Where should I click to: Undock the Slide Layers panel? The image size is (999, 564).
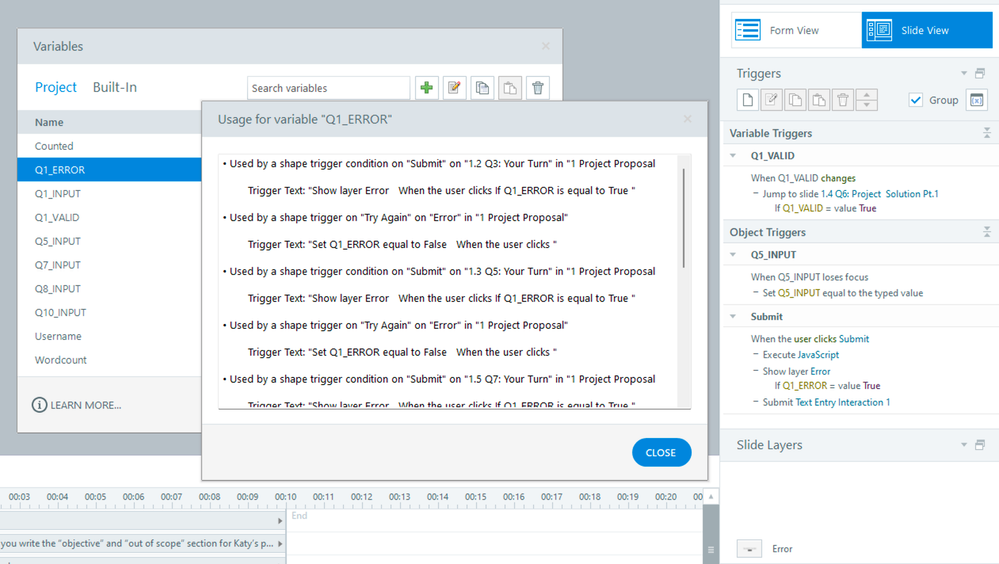coord(980,445)
